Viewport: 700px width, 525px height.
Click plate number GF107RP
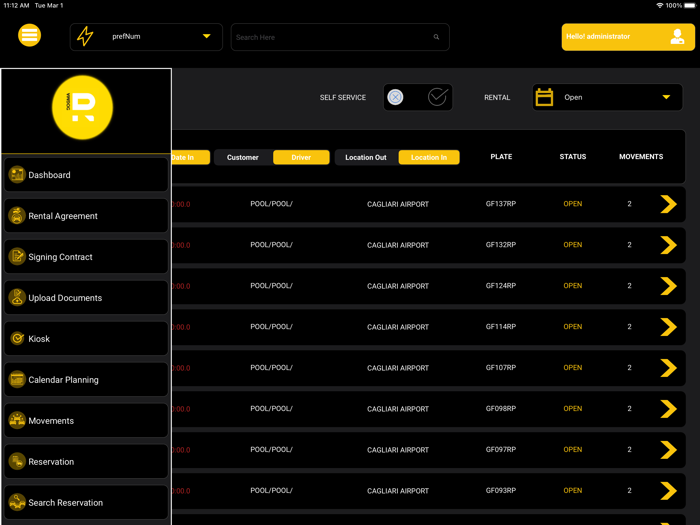coord(501,367)
